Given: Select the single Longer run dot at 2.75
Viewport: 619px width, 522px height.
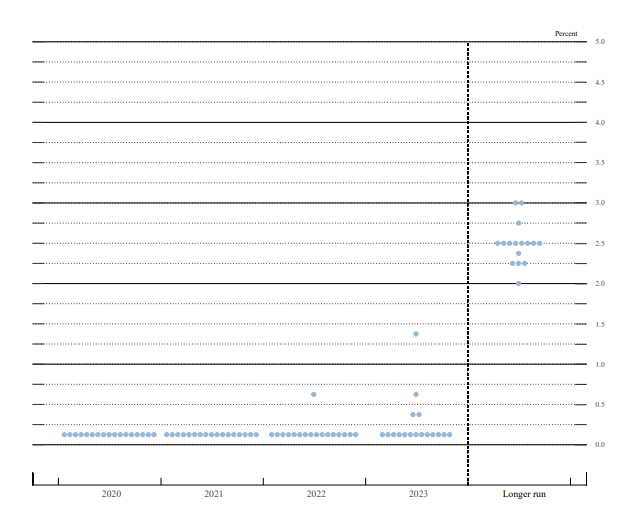Looking at the screenshot, I should pos(518,223).
